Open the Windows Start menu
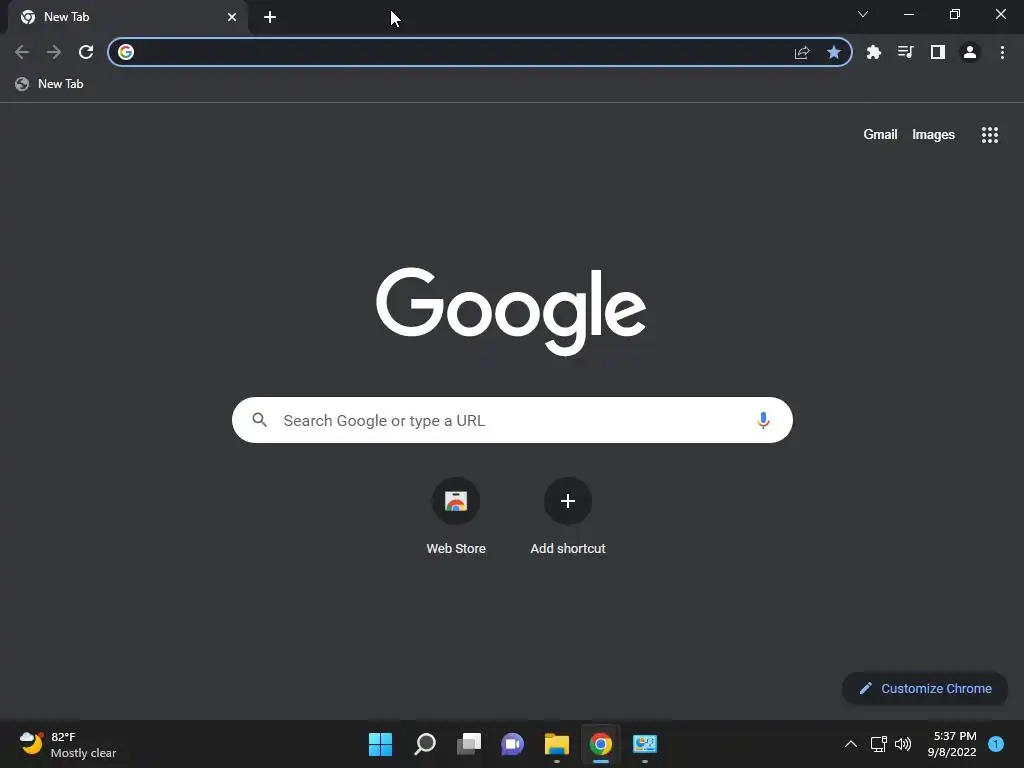 (380, 744)
